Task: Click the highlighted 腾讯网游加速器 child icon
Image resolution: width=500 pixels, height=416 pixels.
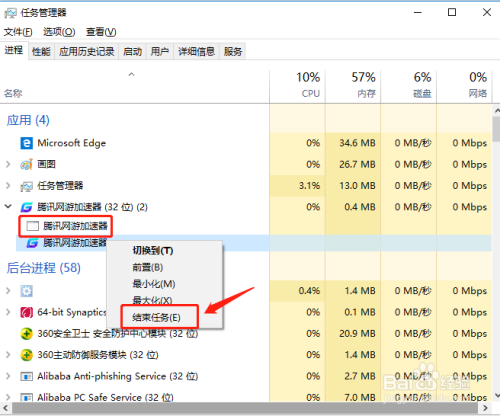Action: pos(32,243)
